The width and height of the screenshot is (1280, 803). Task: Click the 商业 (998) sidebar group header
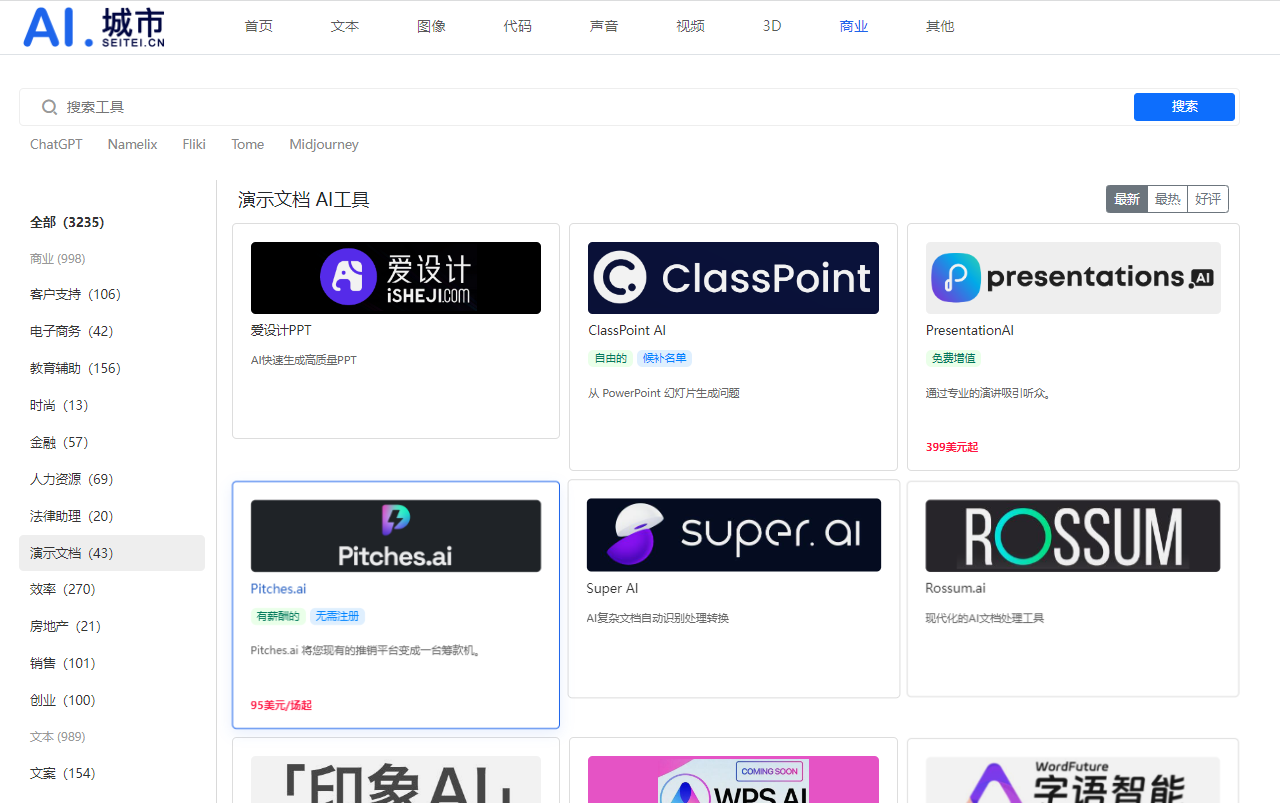click(x=58, y=258)
